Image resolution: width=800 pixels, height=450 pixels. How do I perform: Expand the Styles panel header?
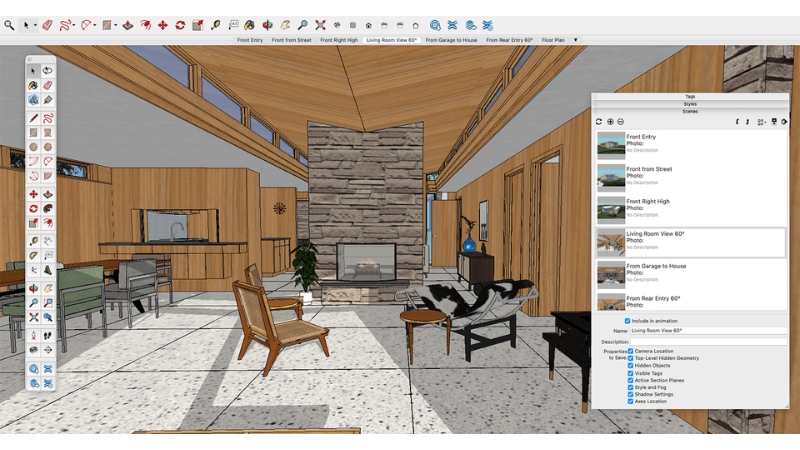(690, 104)
